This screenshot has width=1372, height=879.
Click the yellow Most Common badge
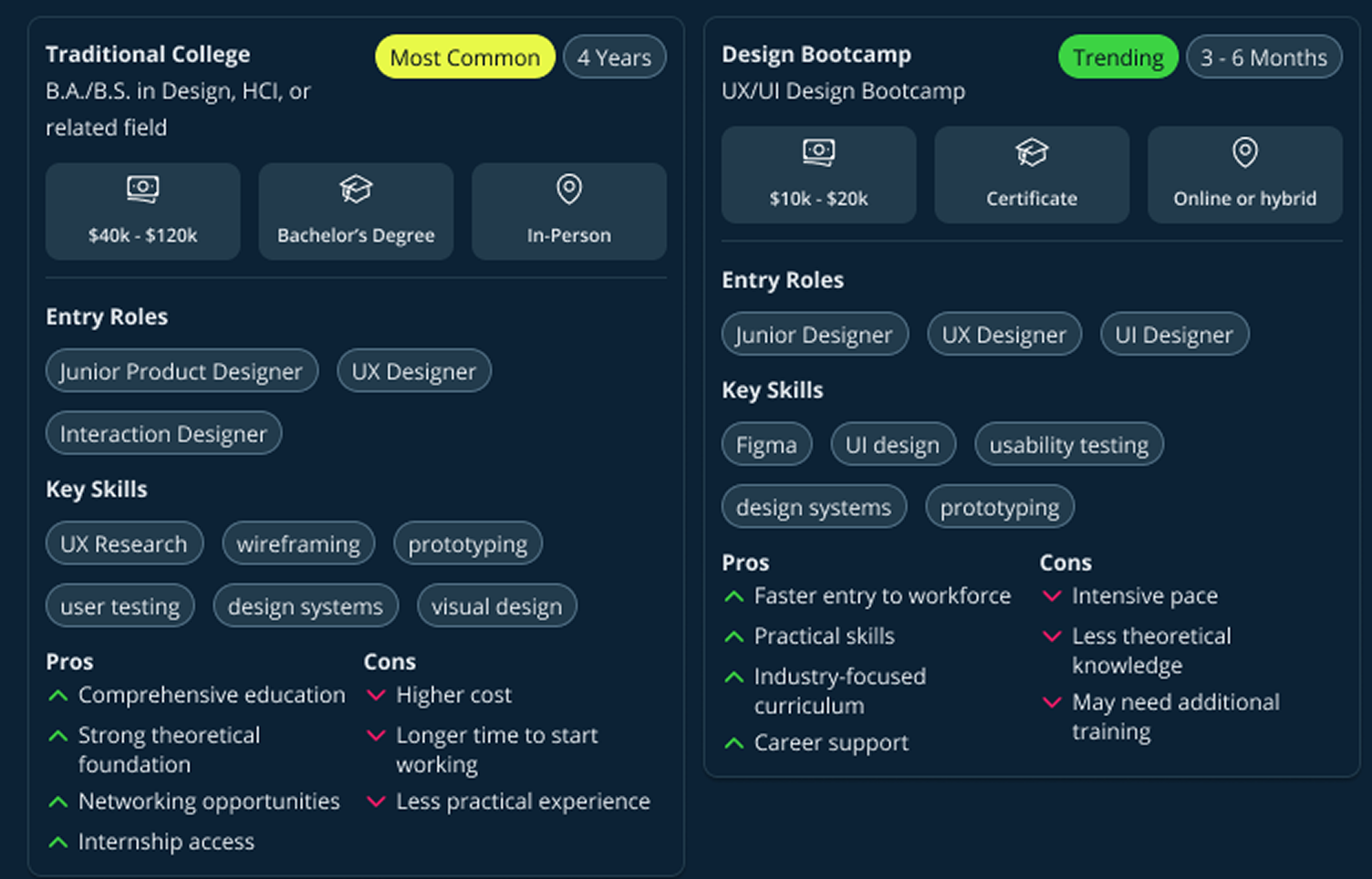[x=465, y=57]
